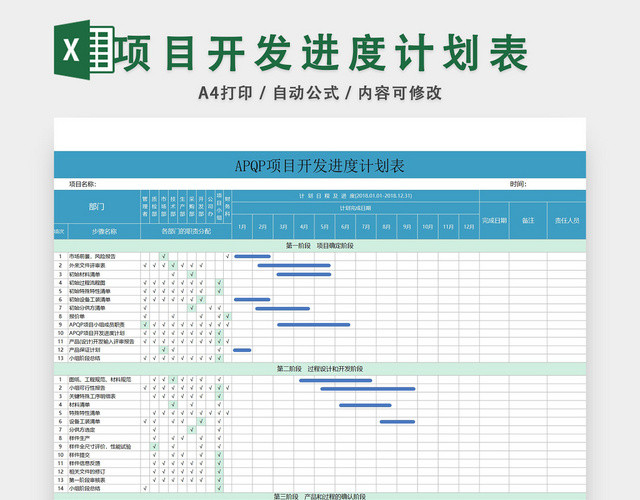
Task: Select the 样件生产 step cell
Action: [x=104, y=438]
